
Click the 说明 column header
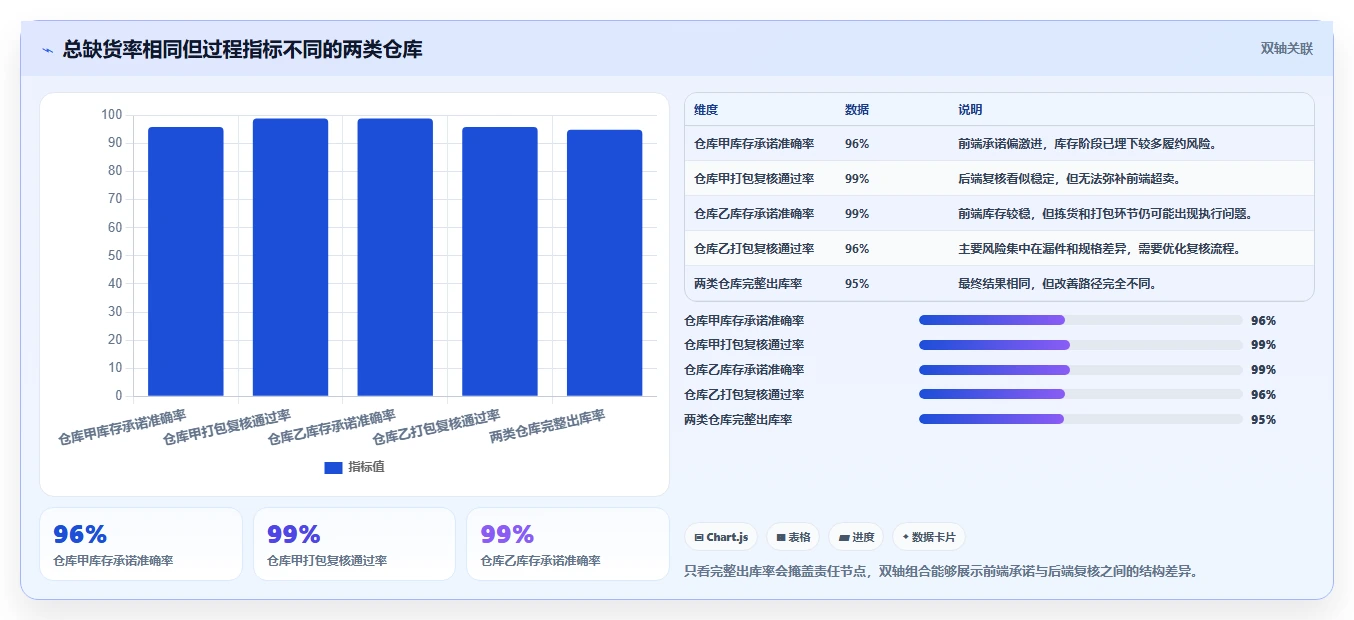click(970, 110)
